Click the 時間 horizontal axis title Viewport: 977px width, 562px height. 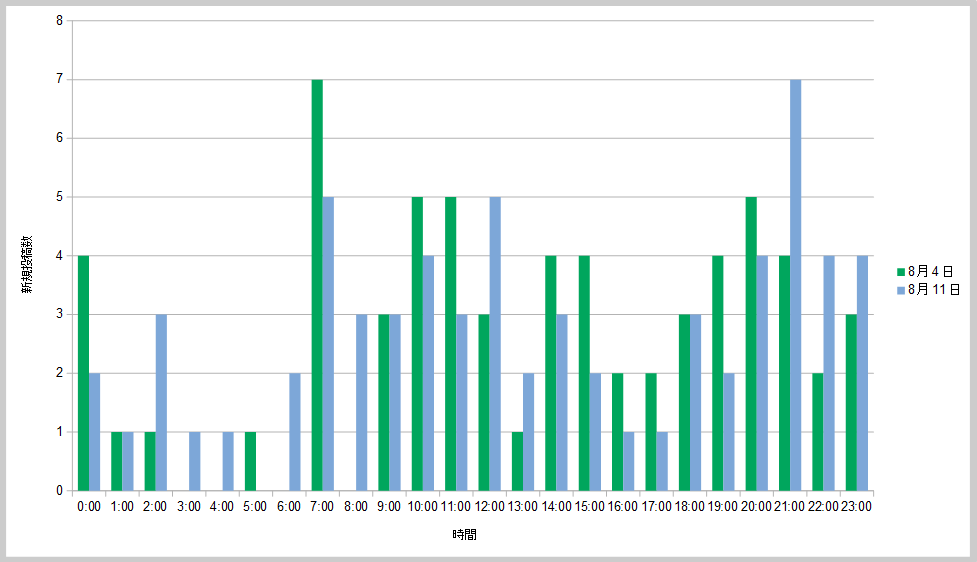pyautogui.click(x=464, y=535)
